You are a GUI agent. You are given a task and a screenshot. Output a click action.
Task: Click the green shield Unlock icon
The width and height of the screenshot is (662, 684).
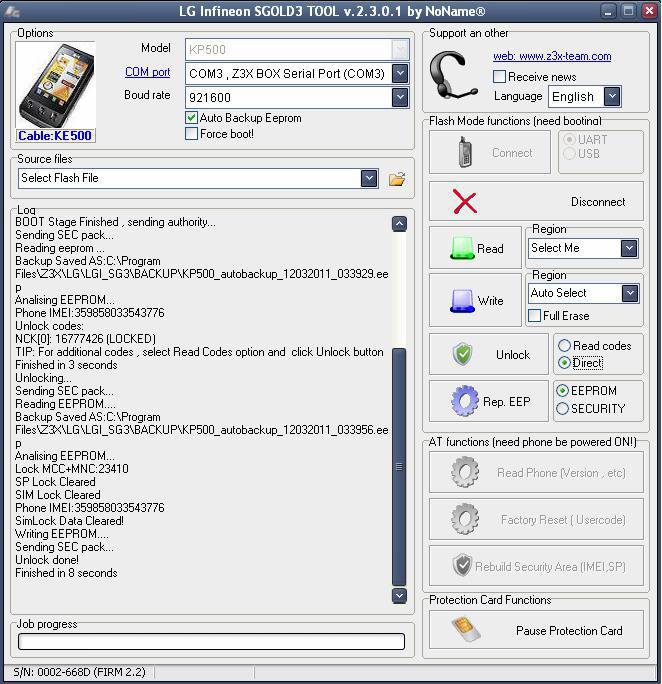(462, 354)
